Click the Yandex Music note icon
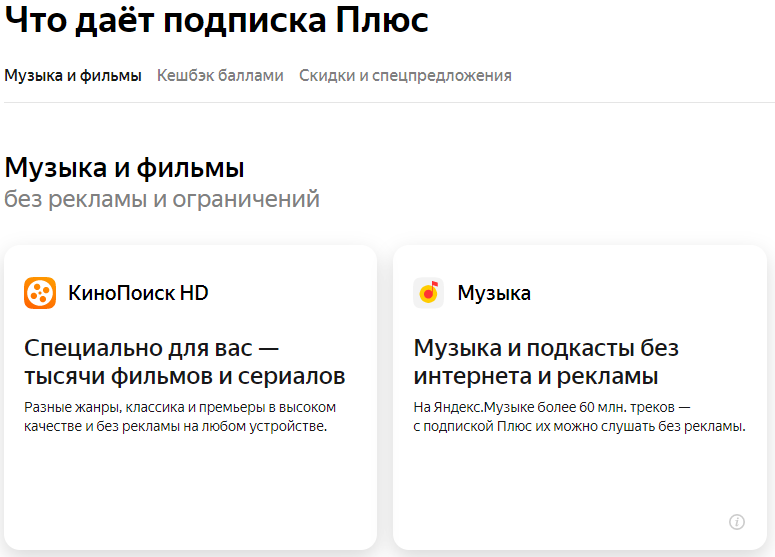The height and width of the screenshot is (557, 775). (429, 293)
